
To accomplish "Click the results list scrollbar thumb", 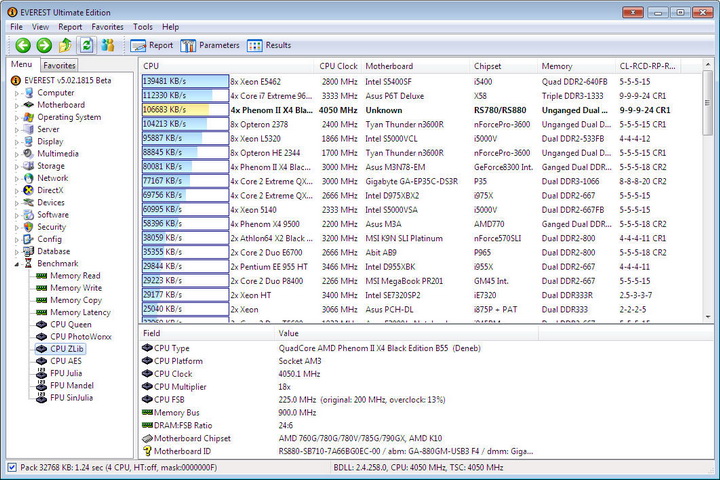I will click(x=708, y=102).
